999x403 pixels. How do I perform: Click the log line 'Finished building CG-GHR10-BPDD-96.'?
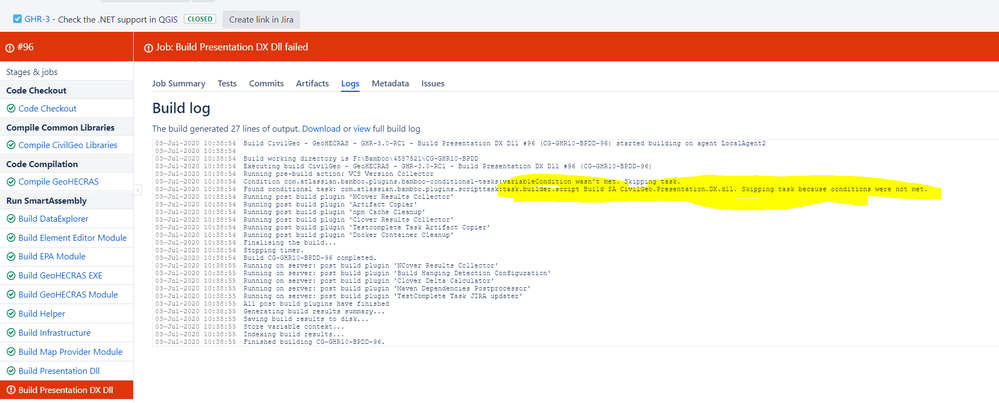coord(315,342)
